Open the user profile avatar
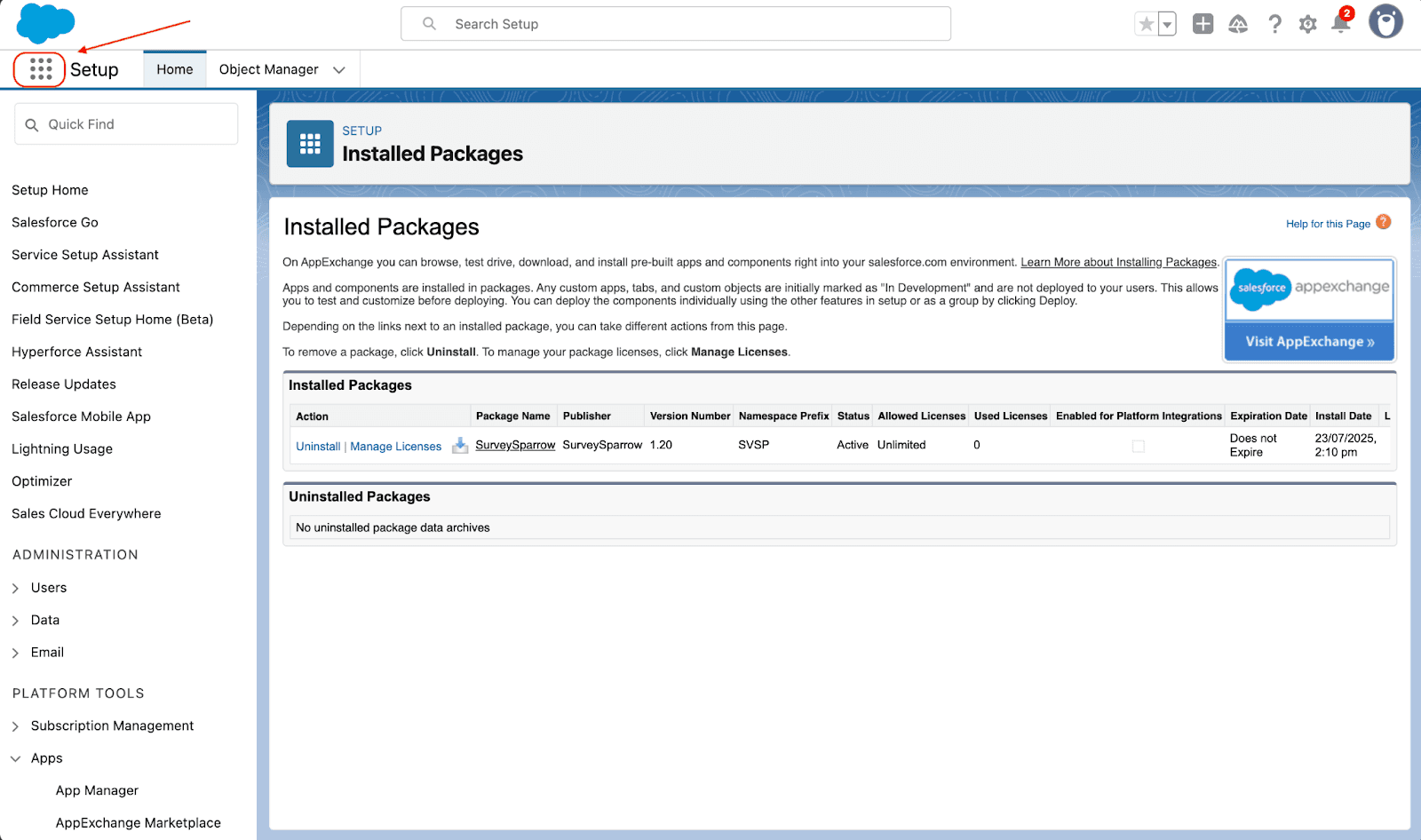This screenshot has height=840, width=1421. click(1385, 22)
